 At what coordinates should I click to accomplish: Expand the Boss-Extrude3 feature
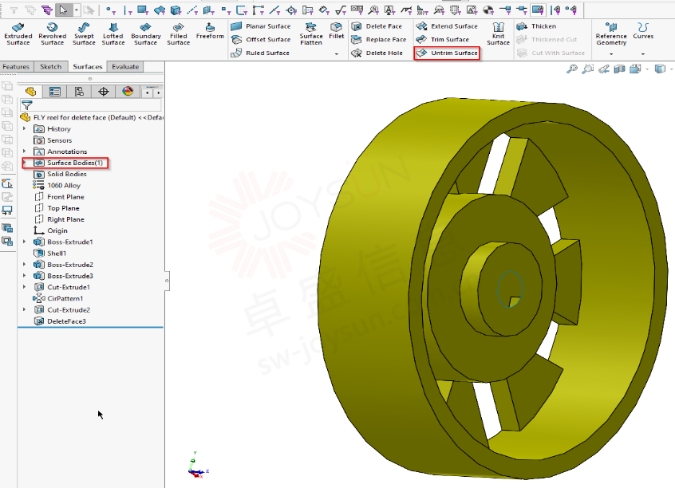(x=25, y=275)
